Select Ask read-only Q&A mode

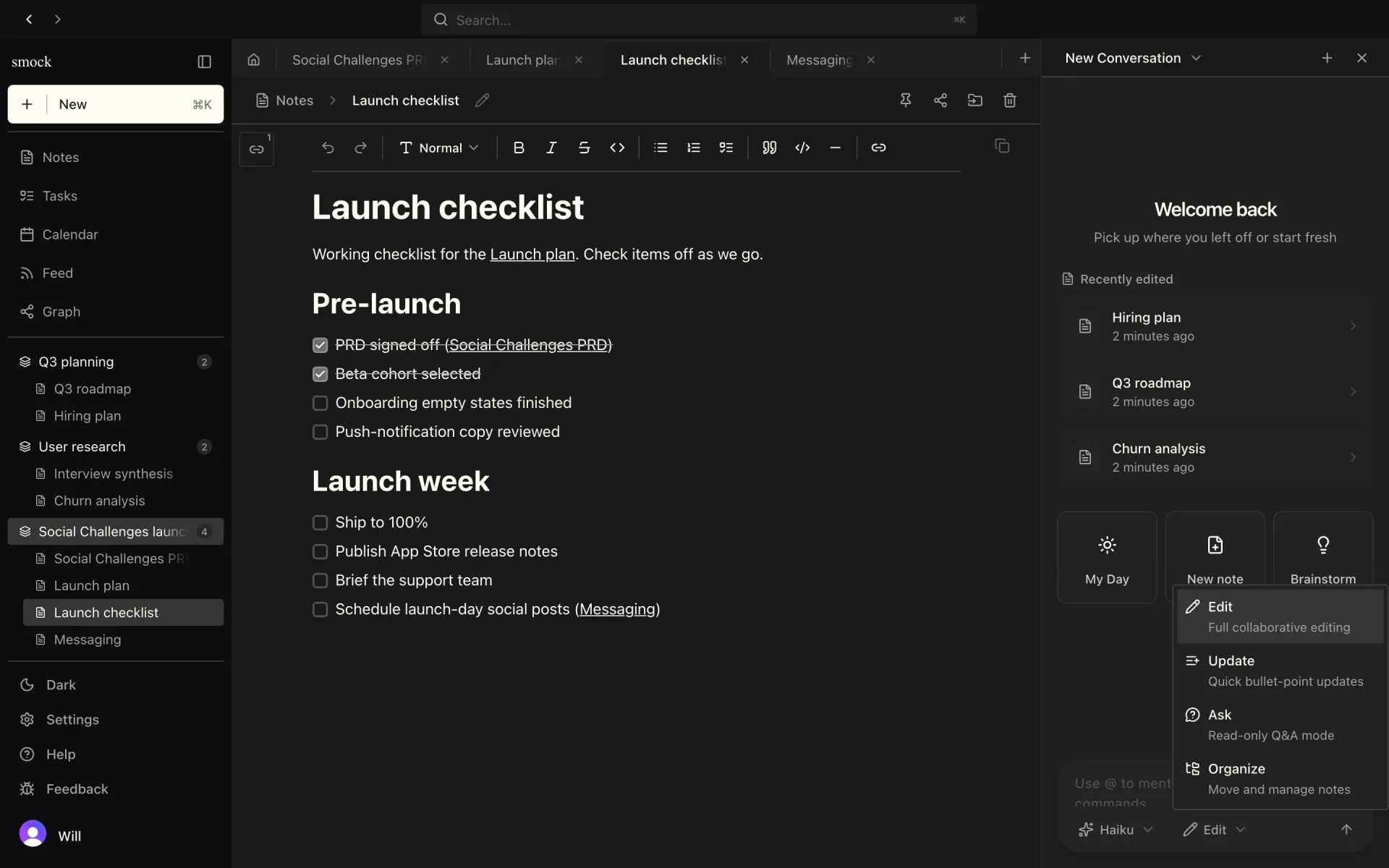point(1280,725)
